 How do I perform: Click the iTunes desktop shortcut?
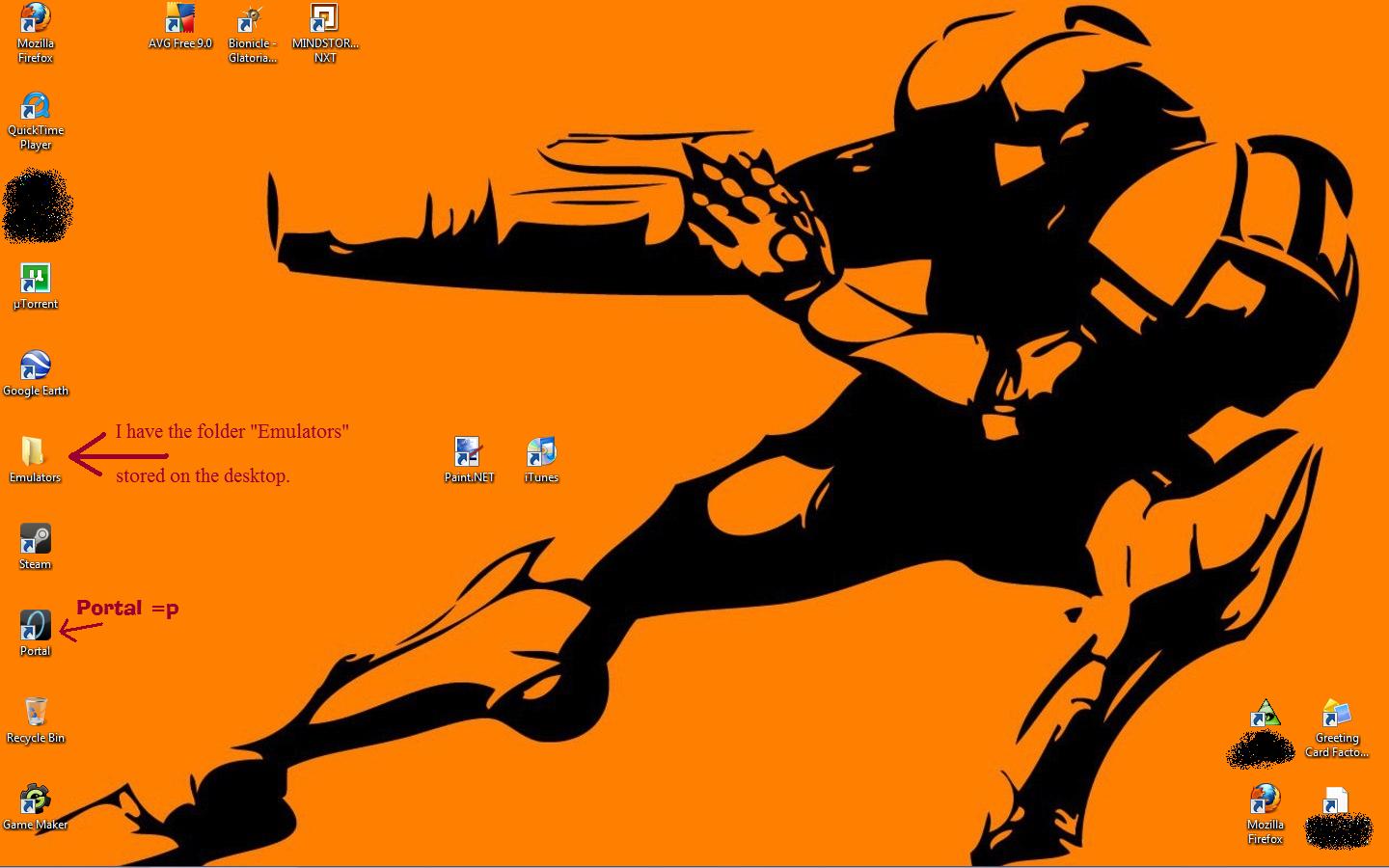541,460
